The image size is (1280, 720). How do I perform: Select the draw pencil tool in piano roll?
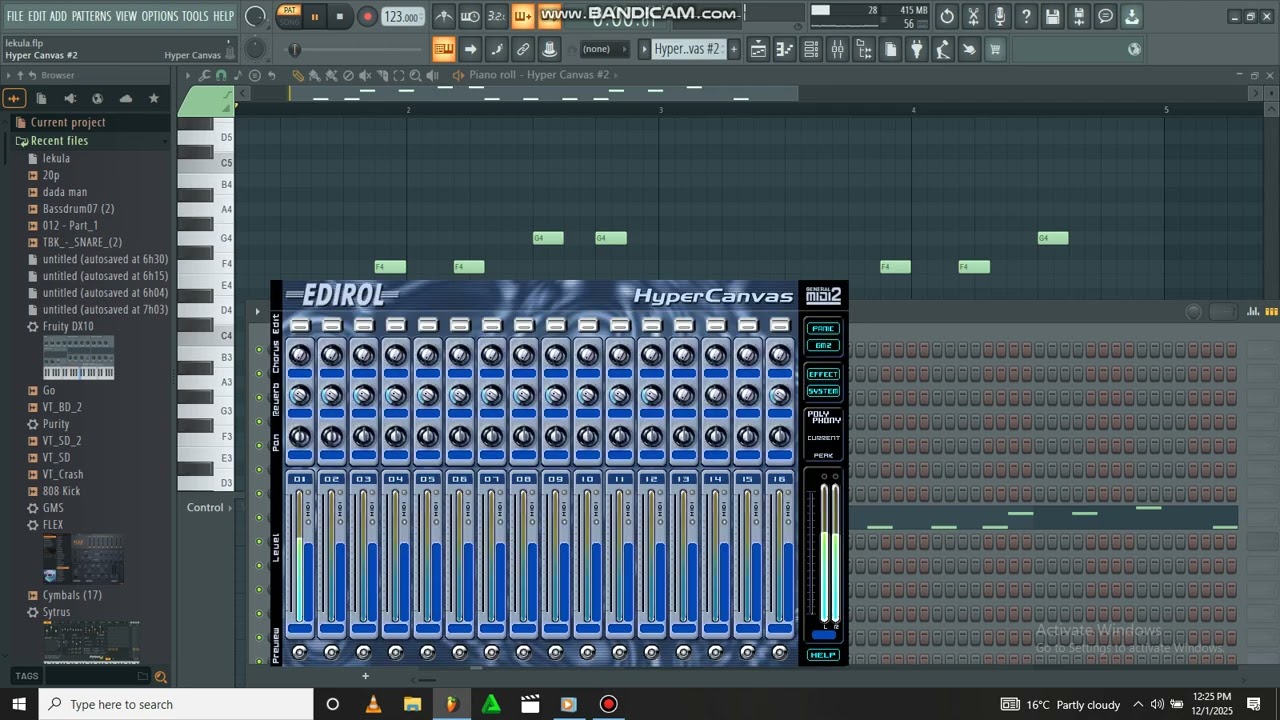(x=298, y=75)
